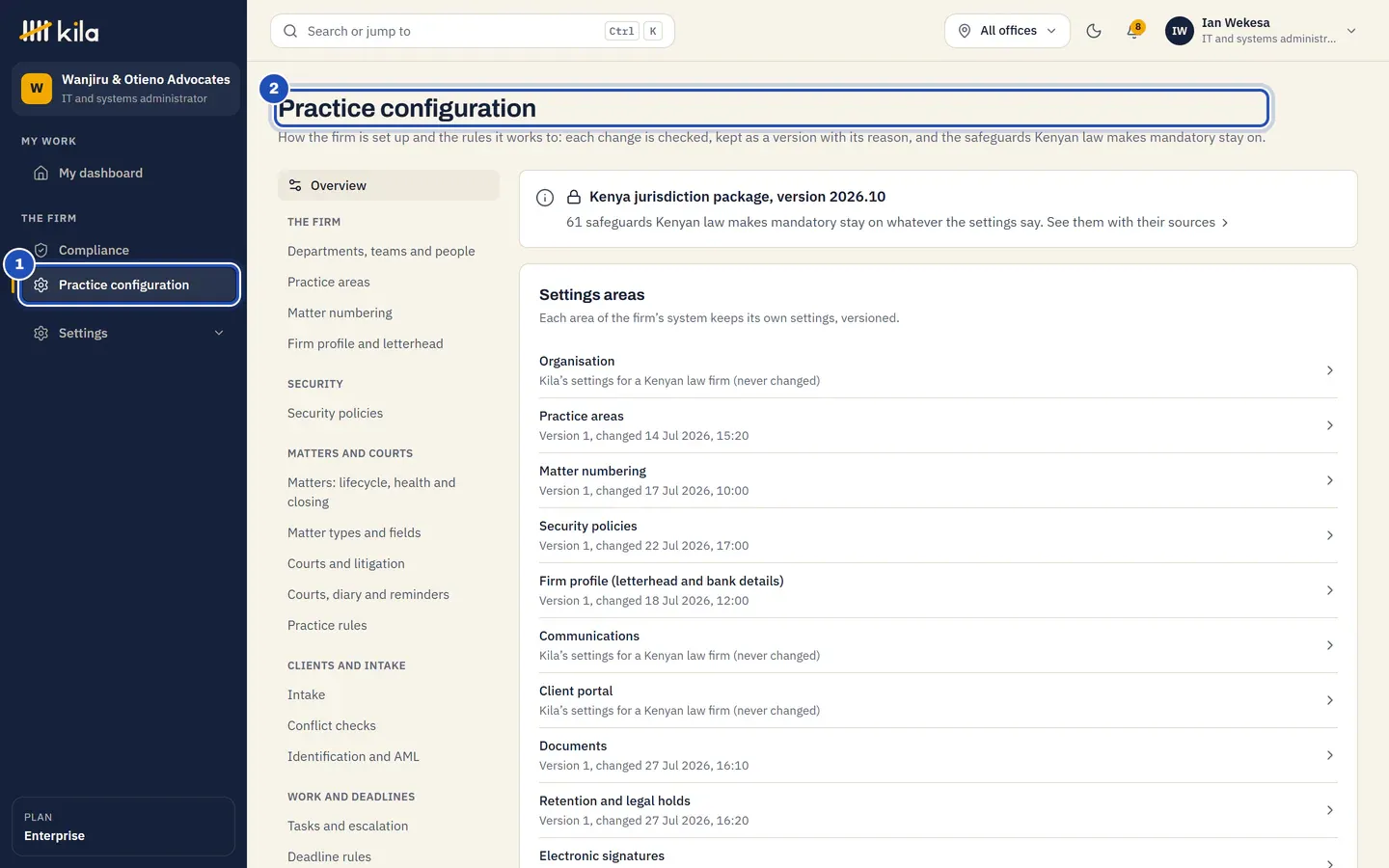Expand the Retention and legal holds chevron
This screenshot has width=1389, height=868.
pyautogui.click(x=1329, y=810)
